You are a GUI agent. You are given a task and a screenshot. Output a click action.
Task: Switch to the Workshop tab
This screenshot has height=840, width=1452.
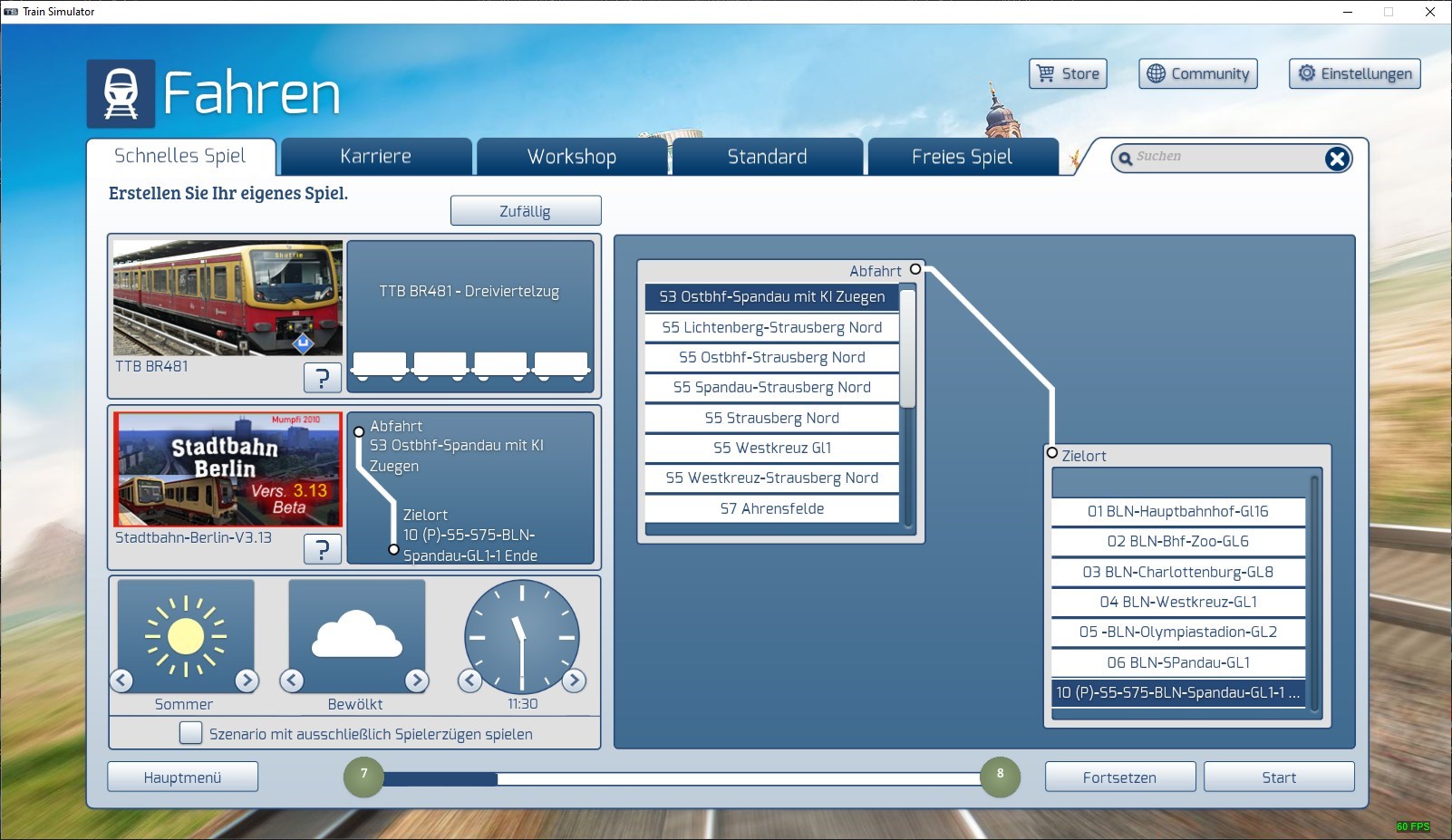572,157
